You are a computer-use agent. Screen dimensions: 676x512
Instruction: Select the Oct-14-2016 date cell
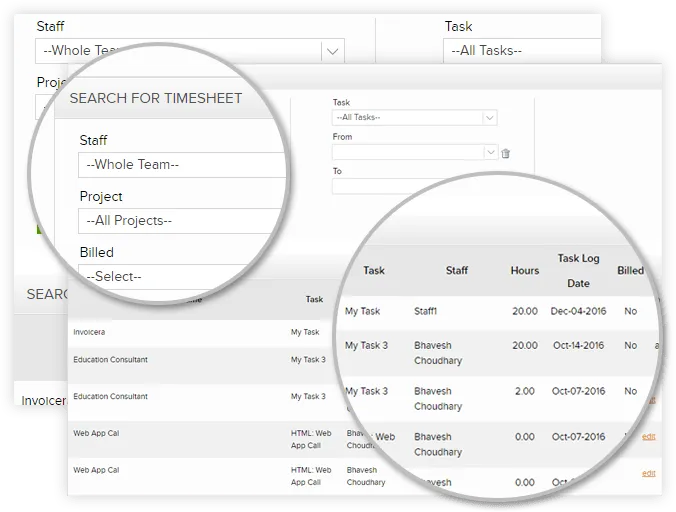pyautogui.click(x=578, y=346)
